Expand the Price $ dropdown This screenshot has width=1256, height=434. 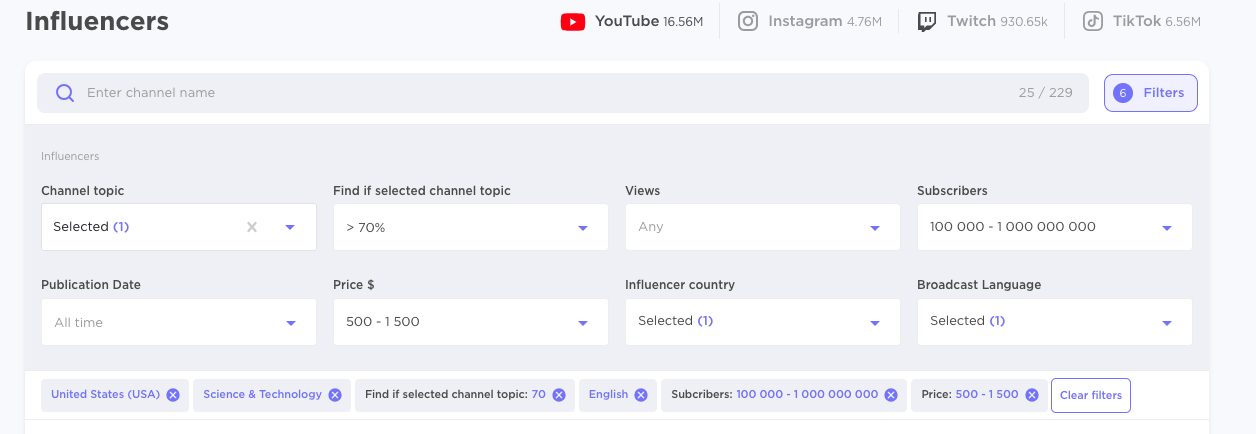(471, 322)
